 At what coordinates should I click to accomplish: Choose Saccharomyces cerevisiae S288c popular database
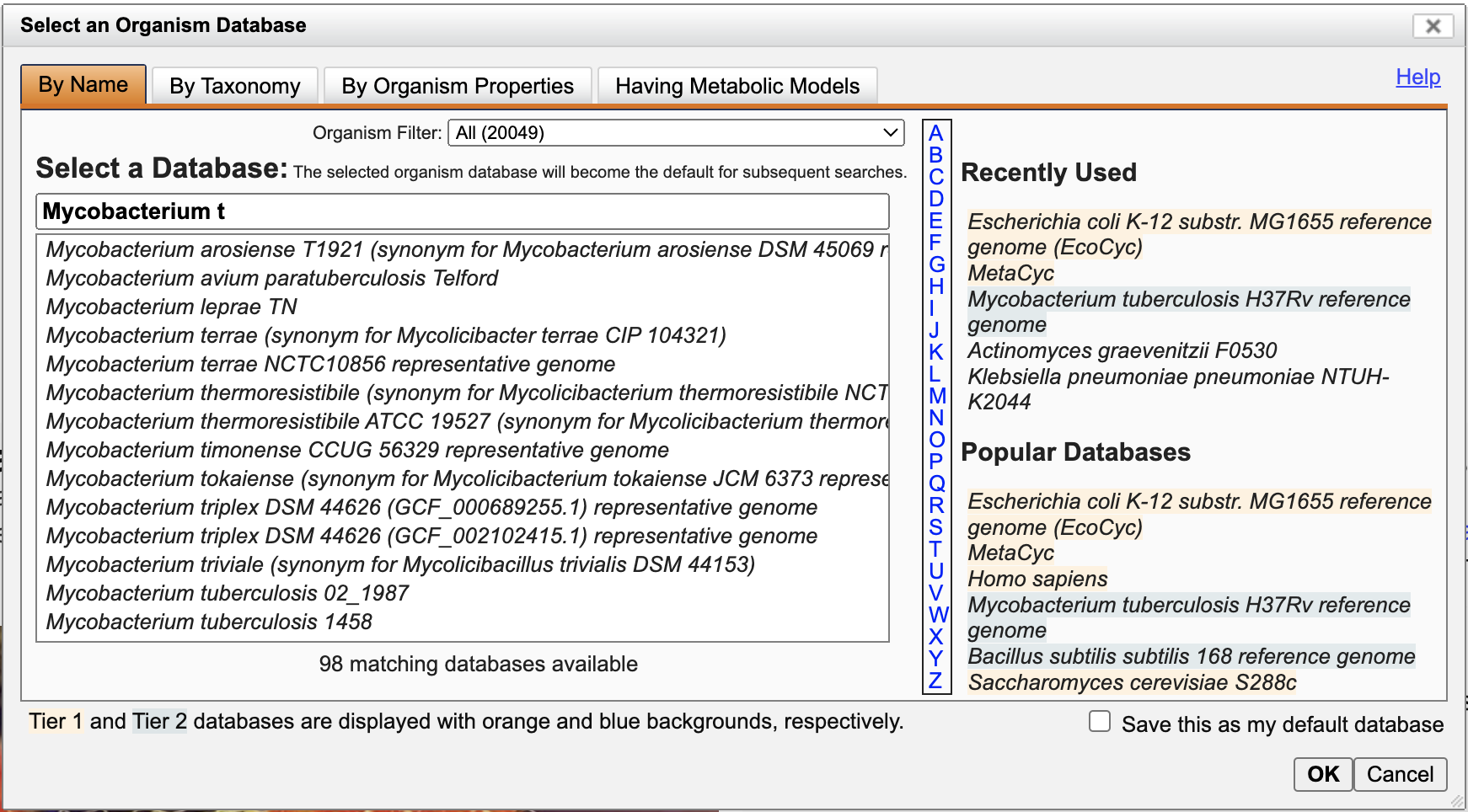pos(1132,682)
